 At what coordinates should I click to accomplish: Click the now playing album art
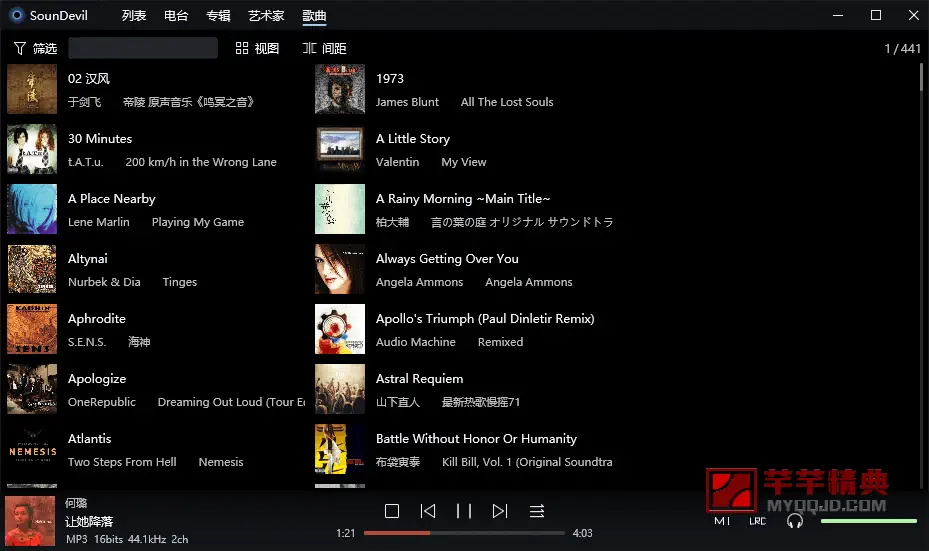click(x=30, y=521)
